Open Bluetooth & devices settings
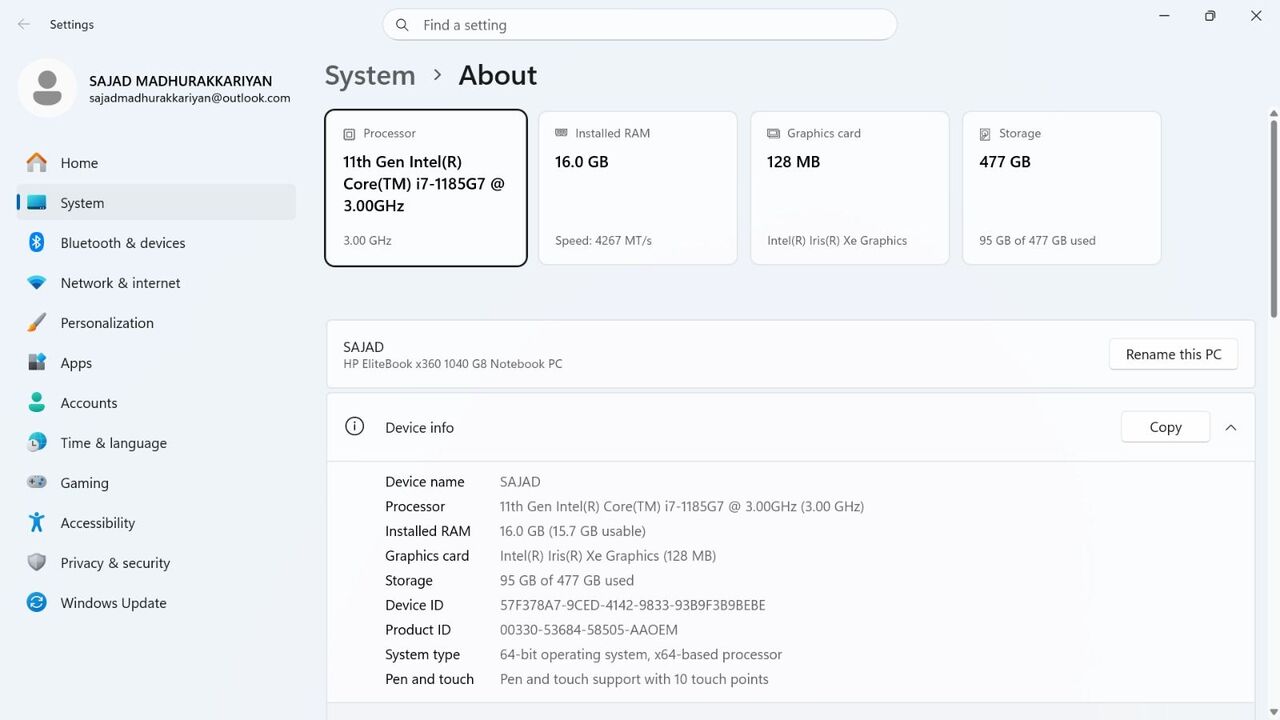 coord(157,242)
